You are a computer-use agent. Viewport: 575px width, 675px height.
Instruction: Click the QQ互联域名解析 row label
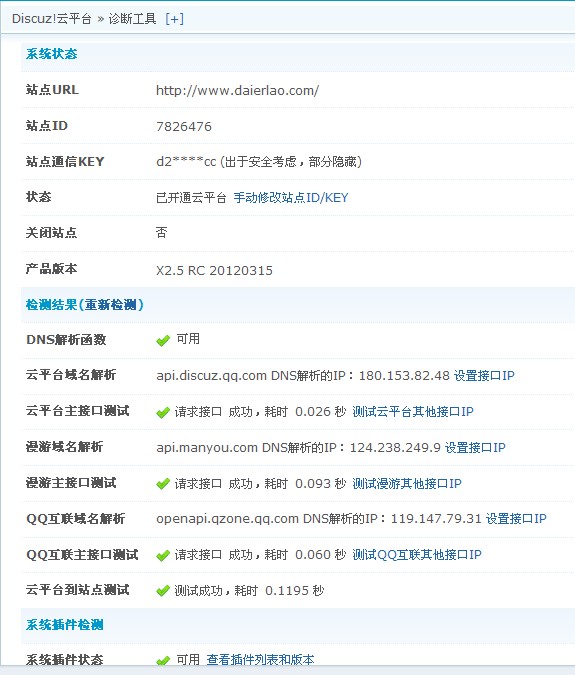(76, 519)
